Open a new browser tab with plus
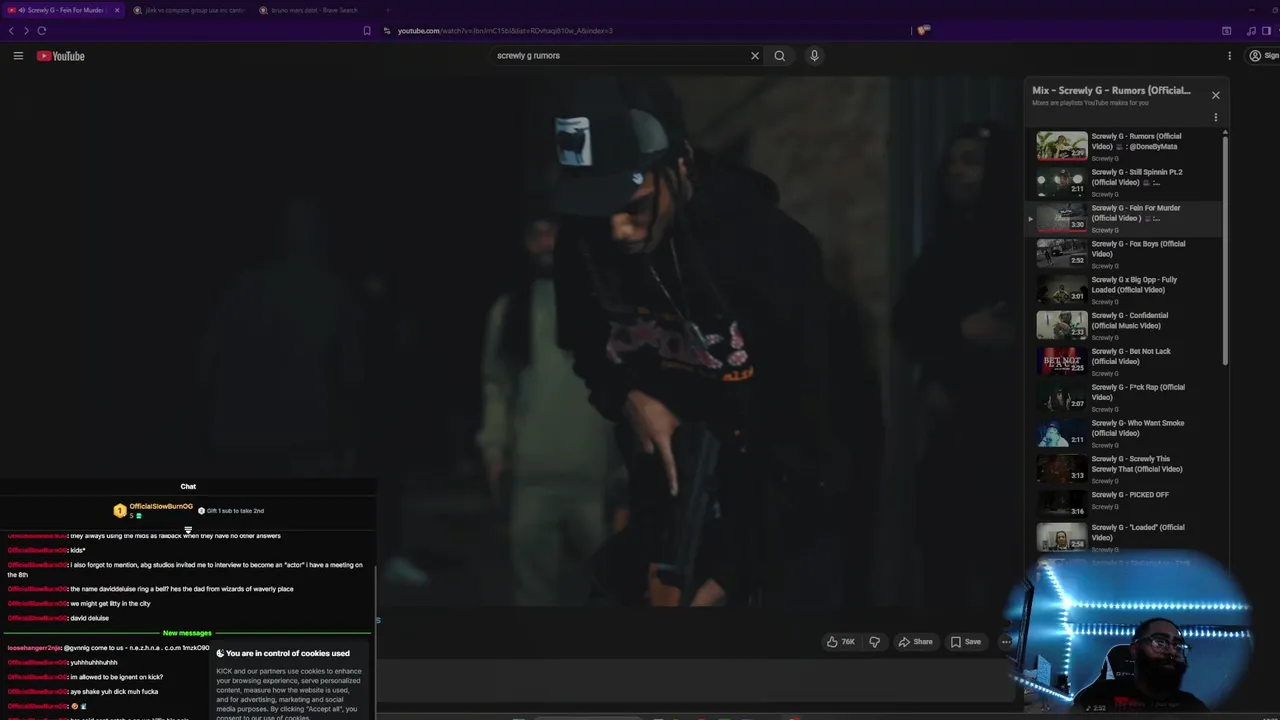The width and height of the screenshot is (1280, 720). point(387,10)
